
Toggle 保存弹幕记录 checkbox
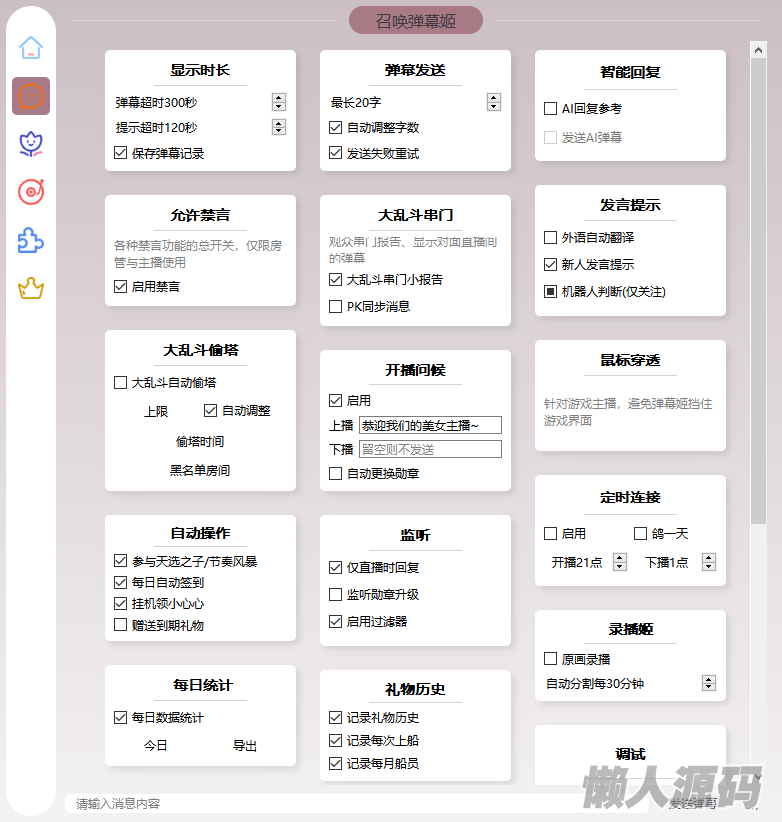[x=121, y=153]
